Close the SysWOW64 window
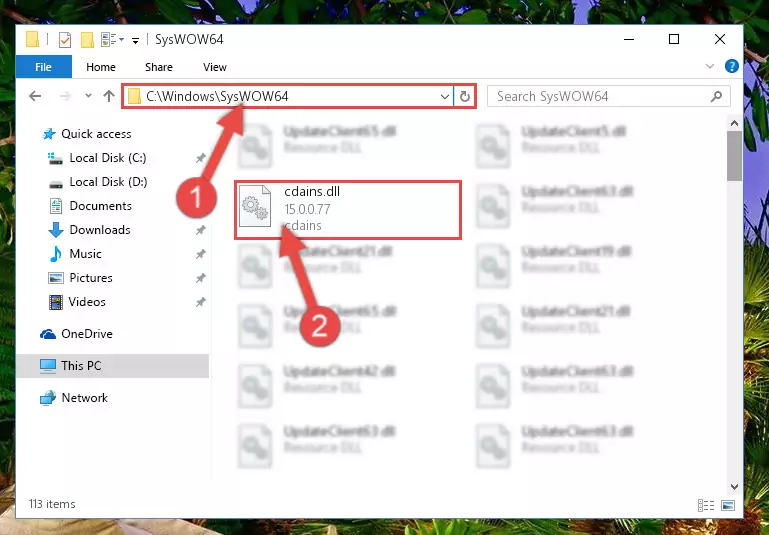Viewport: 769px width, 535px height. coord(719,39)
